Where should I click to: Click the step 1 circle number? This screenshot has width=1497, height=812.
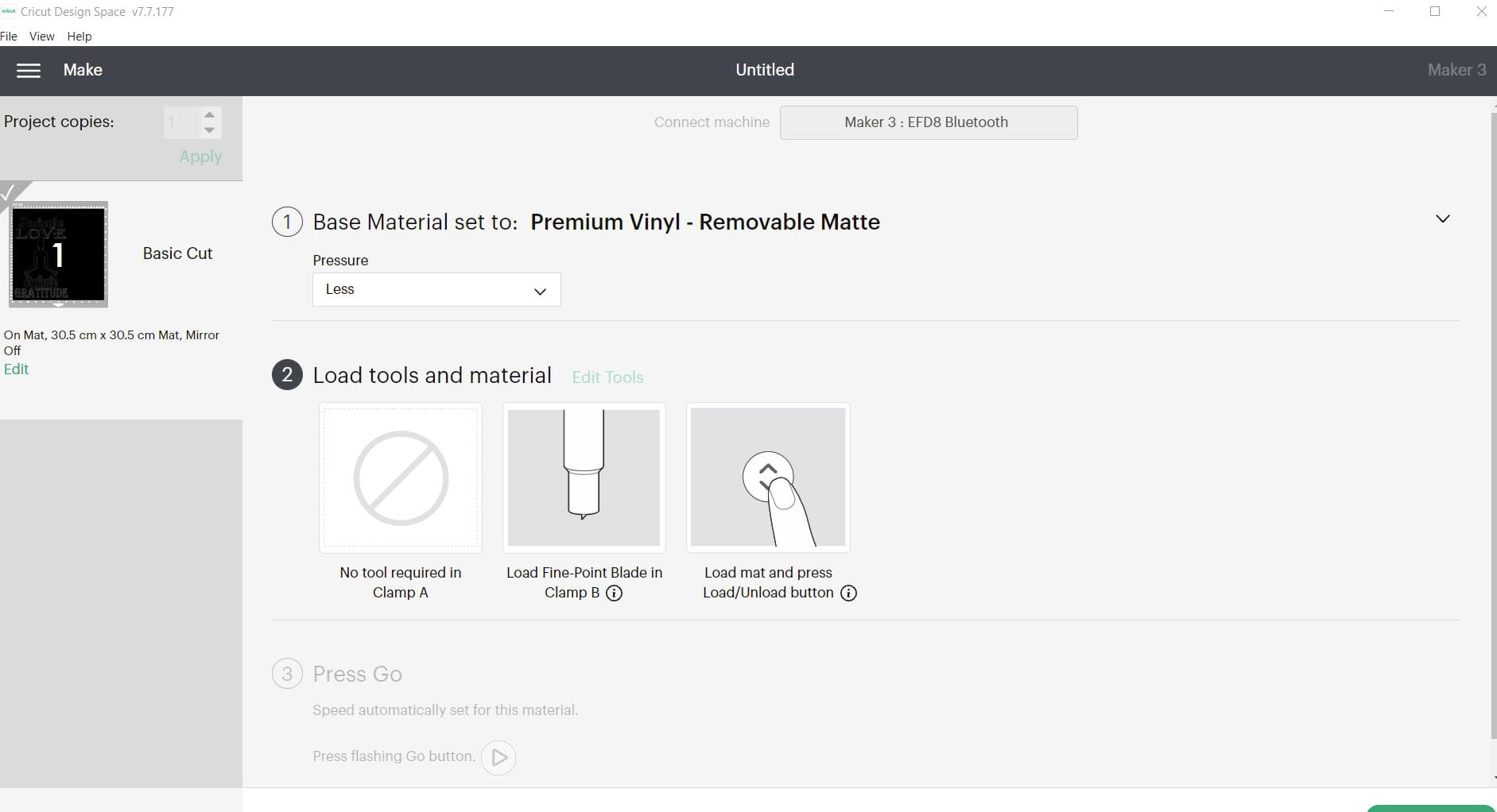(x=287, y=222)
